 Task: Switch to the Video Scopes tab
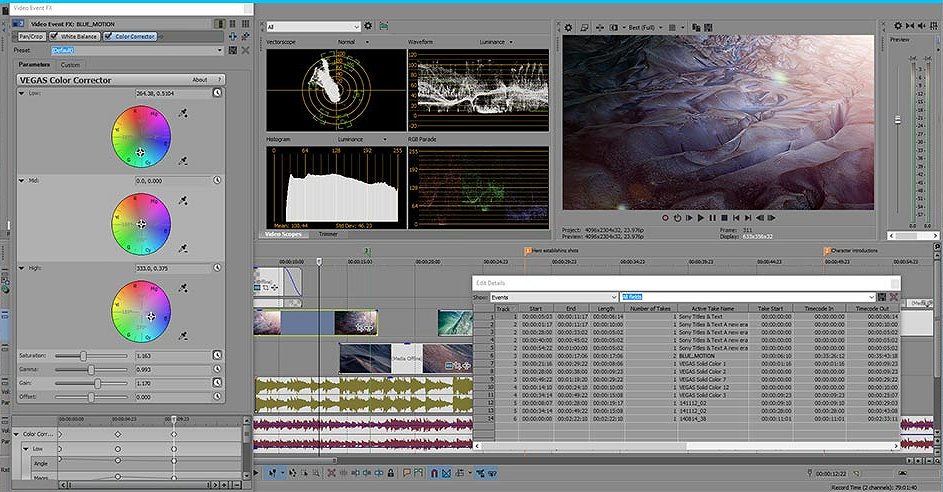pyautogui.click(x=283, y=234)
